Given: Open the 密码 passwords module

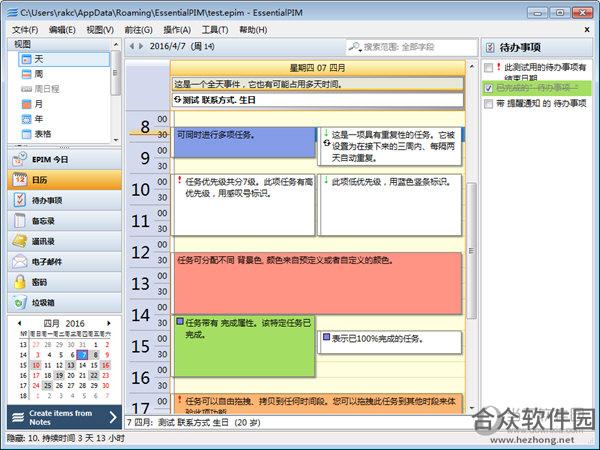Looking at the screenshot, I should 64,282.
